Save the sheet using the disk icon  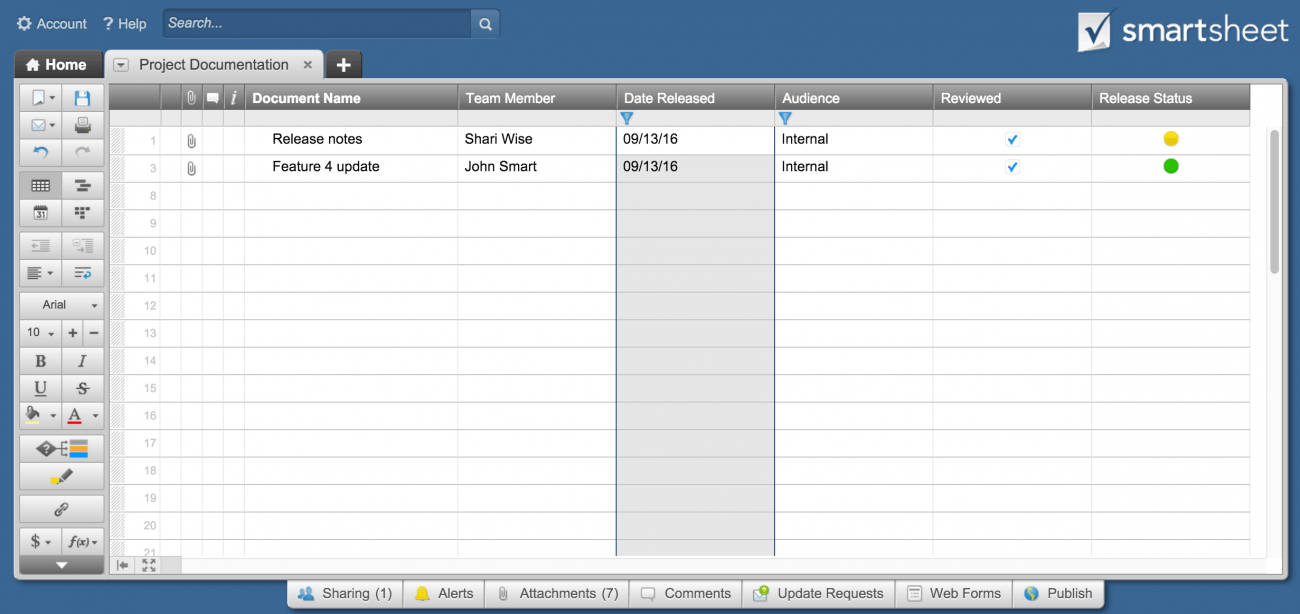[x=83, y=97]
